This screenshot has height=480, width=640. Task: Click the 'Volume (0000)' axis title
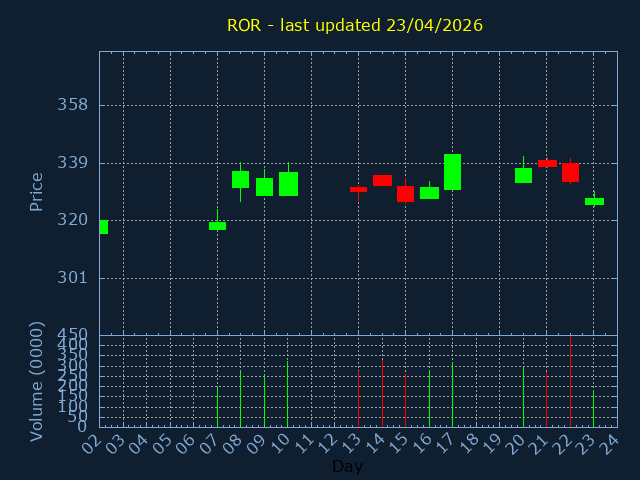(37, 381)
